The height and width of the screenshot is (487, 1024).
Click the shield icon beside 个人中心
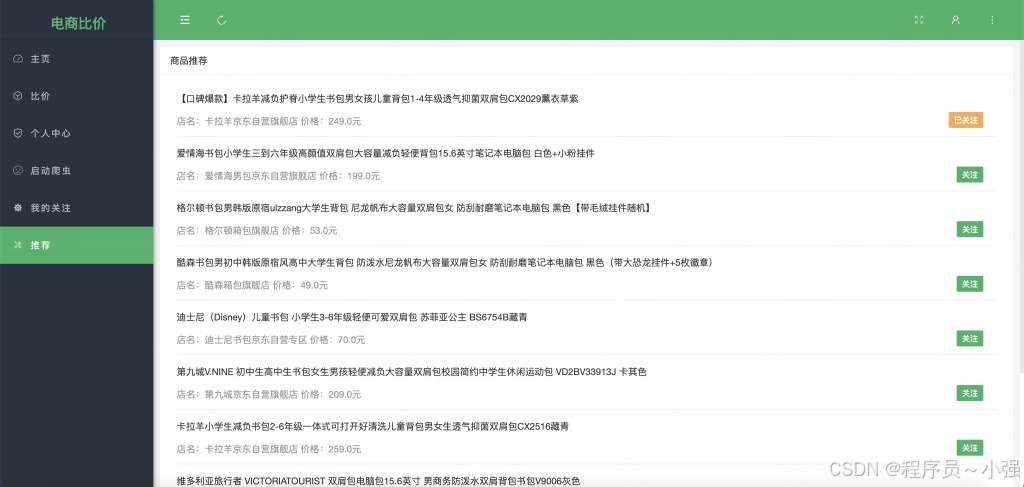[x=18, y=133]
